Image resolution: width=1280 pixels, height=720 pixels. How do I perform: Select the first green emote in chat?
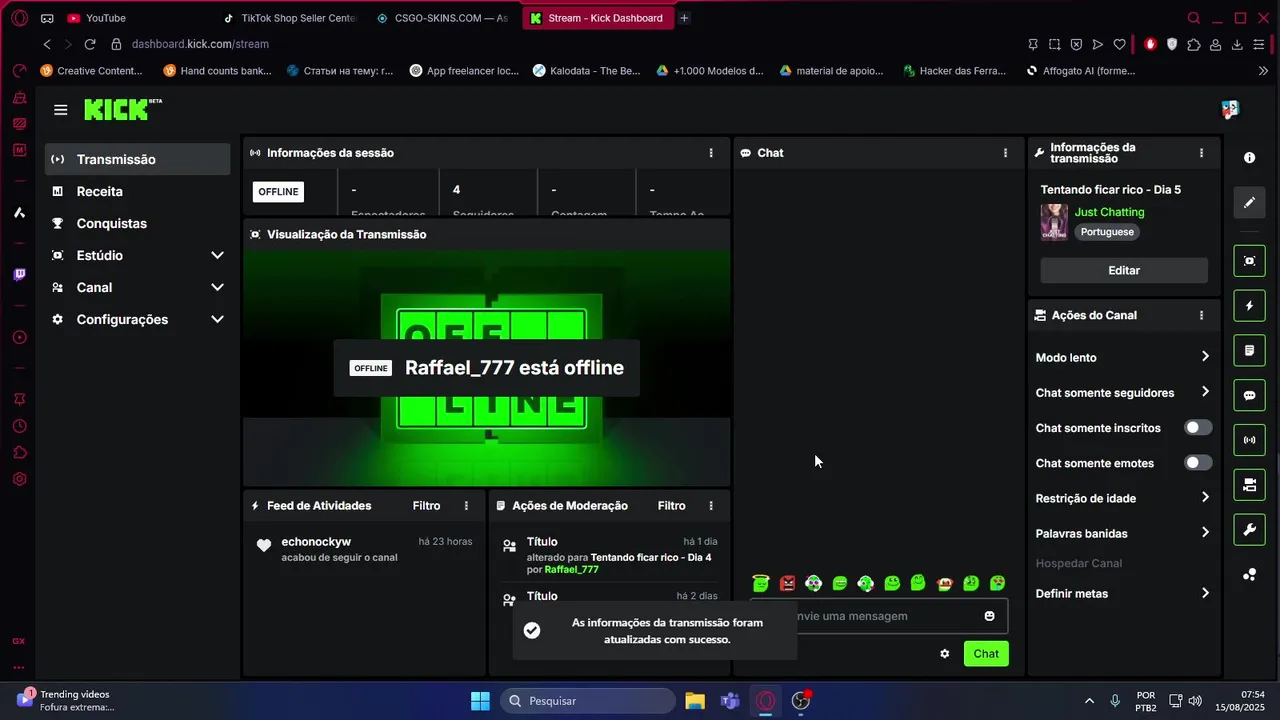(761, 583)
